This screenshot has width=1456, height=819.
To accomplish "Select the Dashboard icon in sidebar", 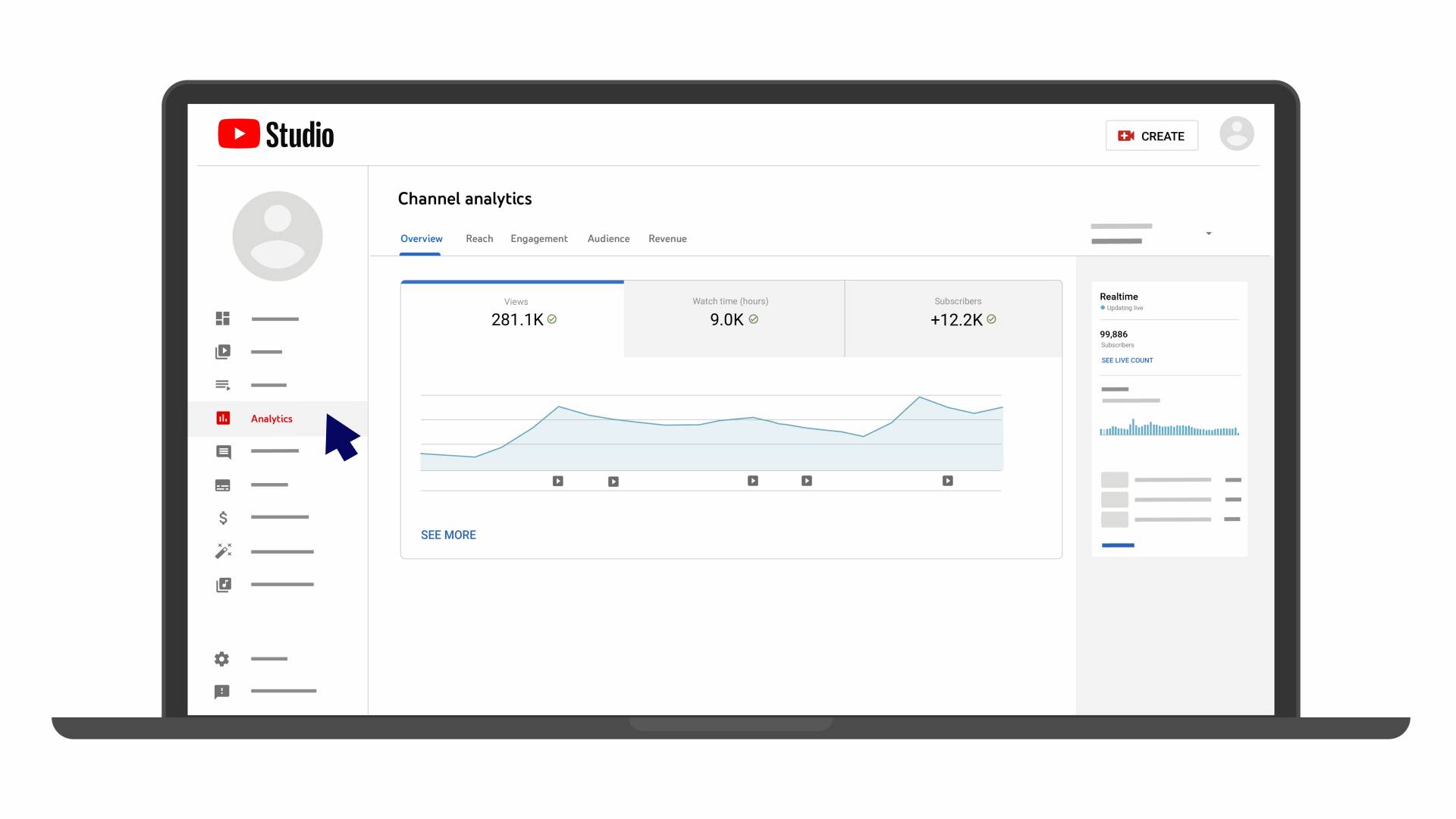I will pyautogui.click(x=222, y=318).
